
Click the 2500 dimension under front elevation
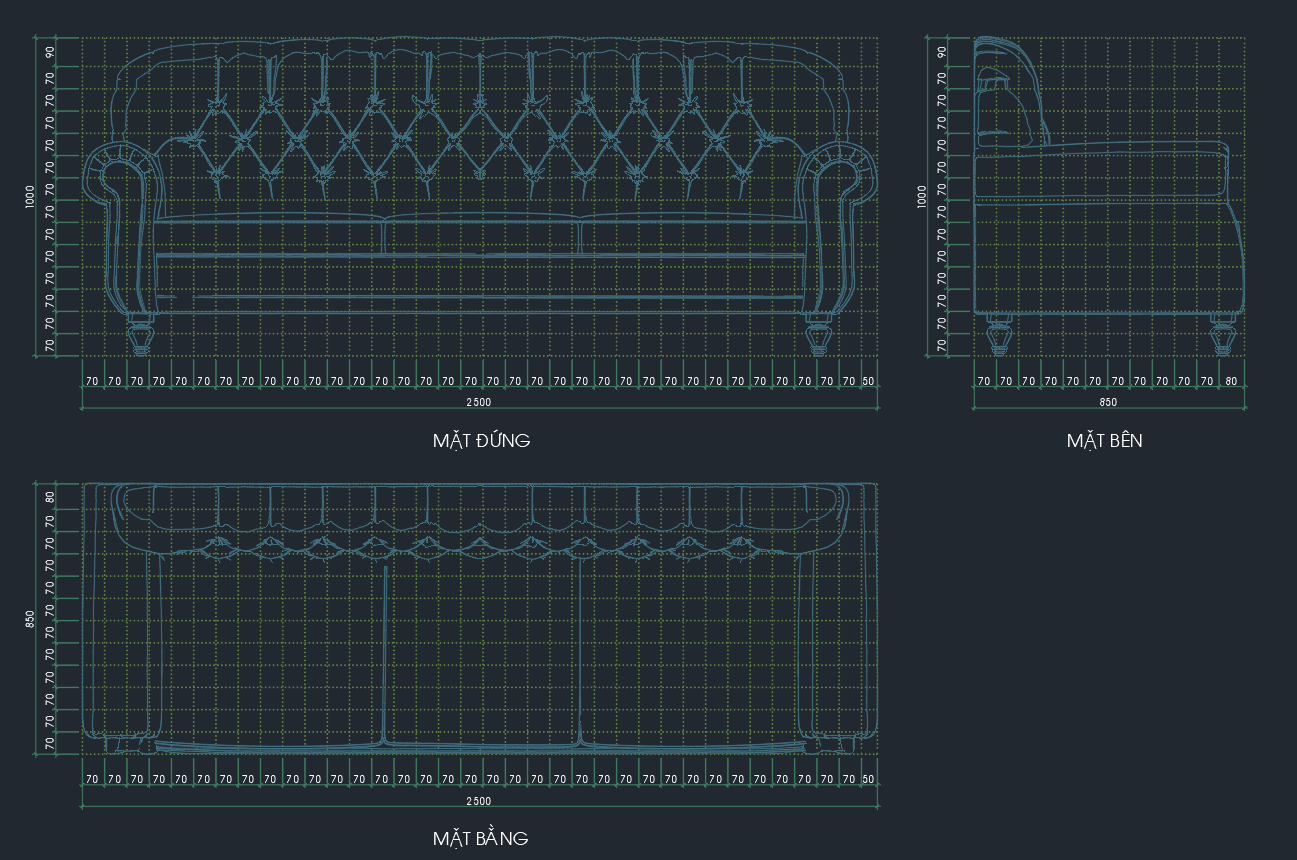(479, 402)
